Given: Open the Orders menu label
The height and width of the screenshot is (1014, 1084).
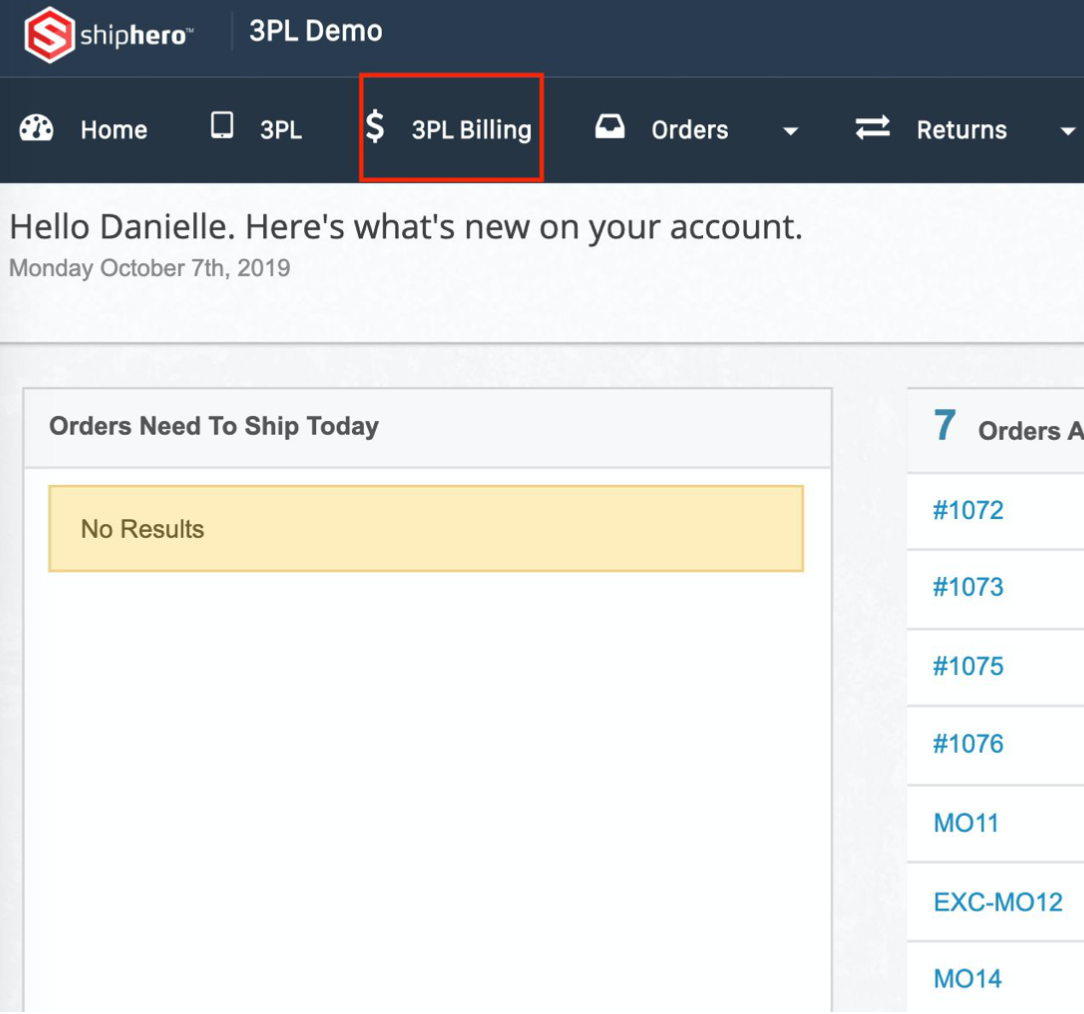Looking at the screenshot, I should point(689,130).
